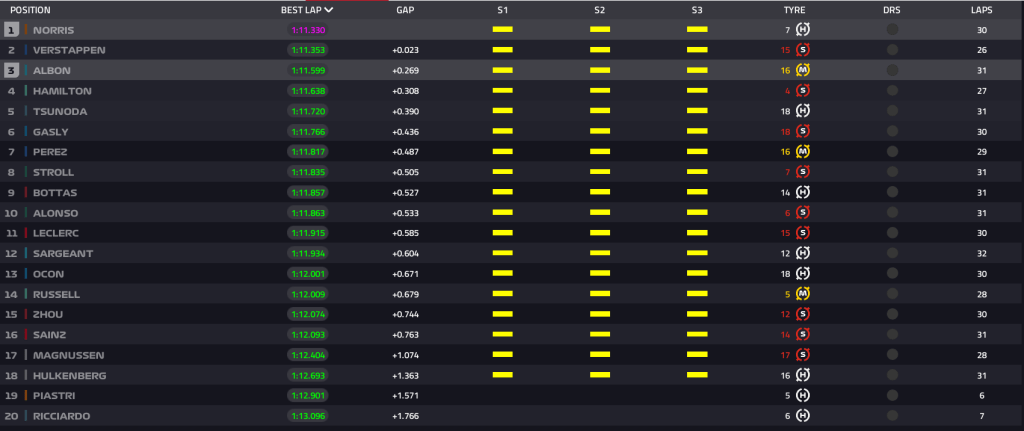Click Verstappen's soft tyre icon

pos(803,50)
